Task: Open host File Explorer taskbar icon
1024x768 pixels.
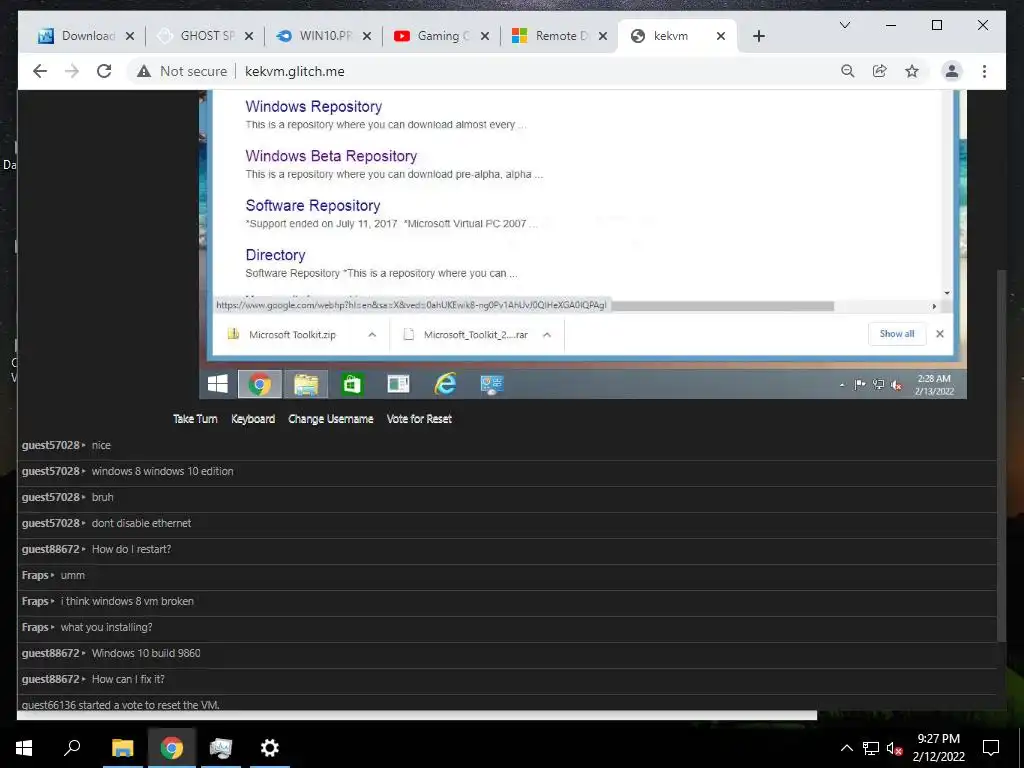Action: [x=122, y=748]
